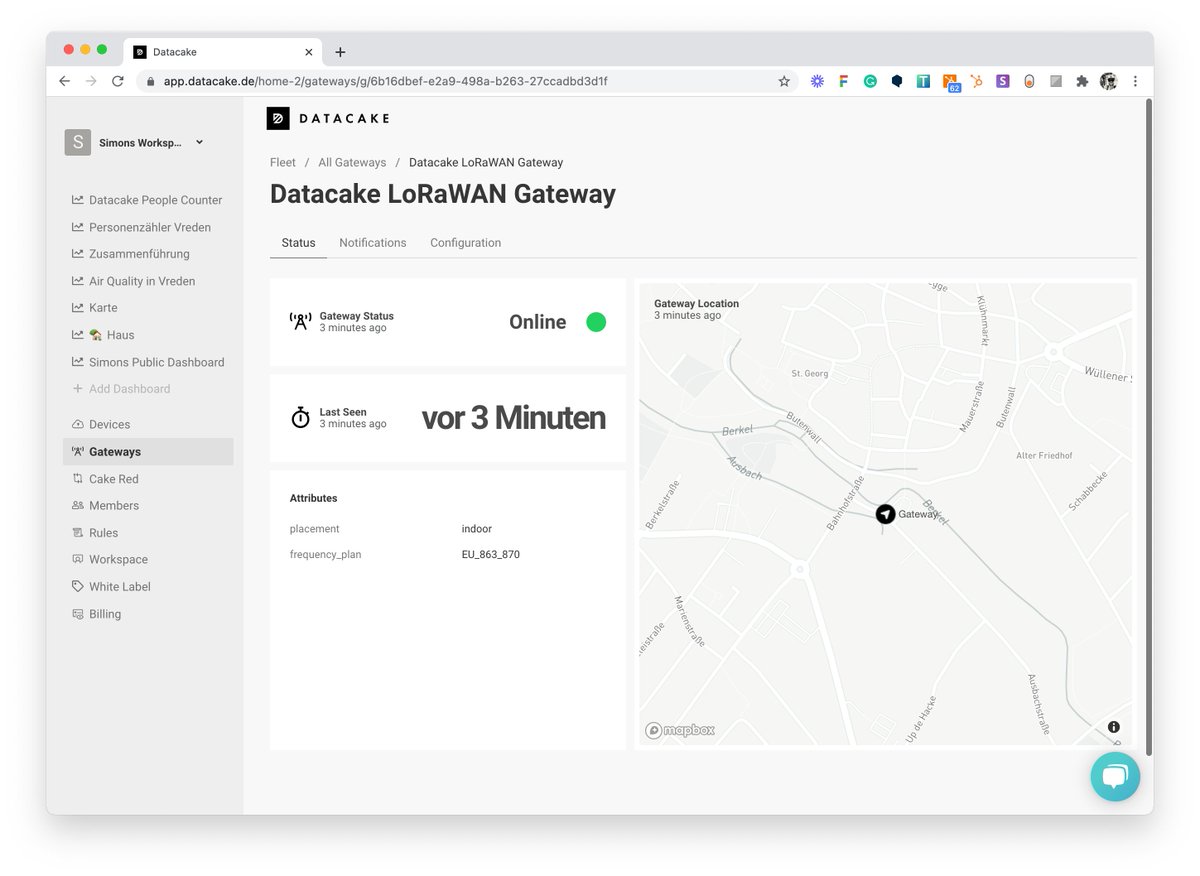The height and width of the screenshot is (876, 1200).
Task: Open the Chrome browser menu
Action: [1136, 81]
